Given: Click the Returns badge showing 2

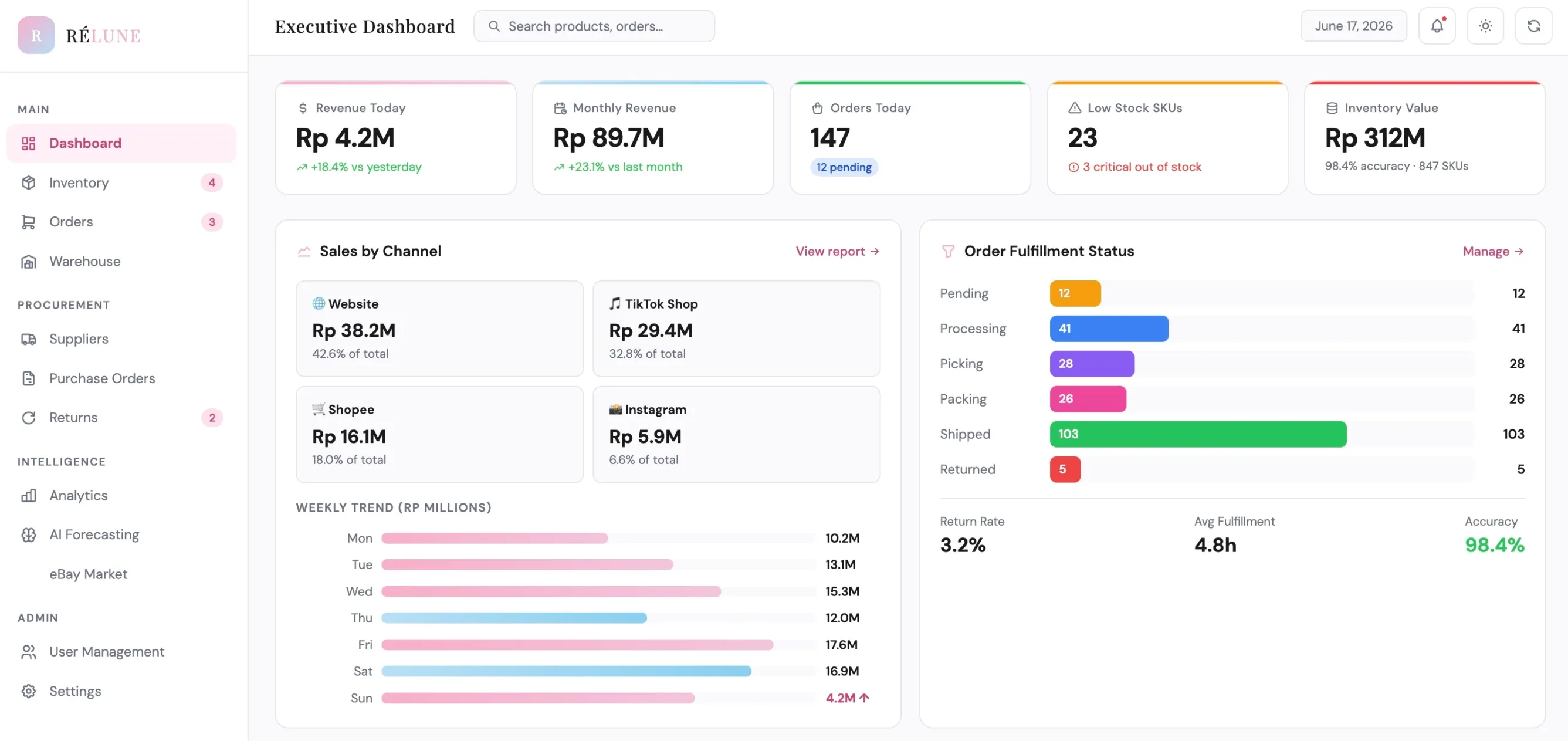Looking at the screenshot, I should coord(212,418).
